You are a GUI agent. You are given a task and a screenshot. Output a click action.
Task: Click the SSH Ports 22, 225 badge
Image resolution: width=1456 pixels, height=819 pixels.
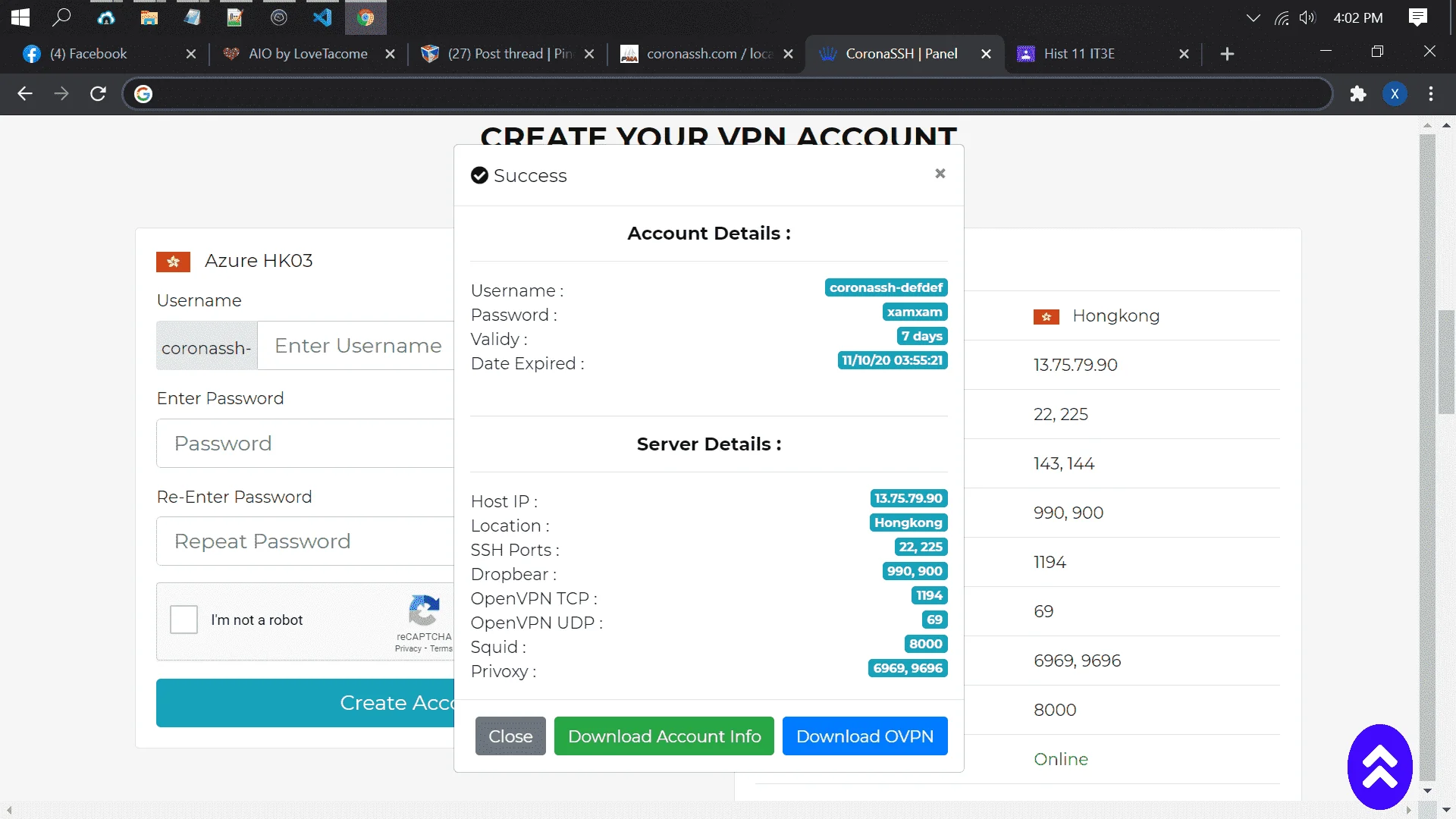tap(921, 548)
